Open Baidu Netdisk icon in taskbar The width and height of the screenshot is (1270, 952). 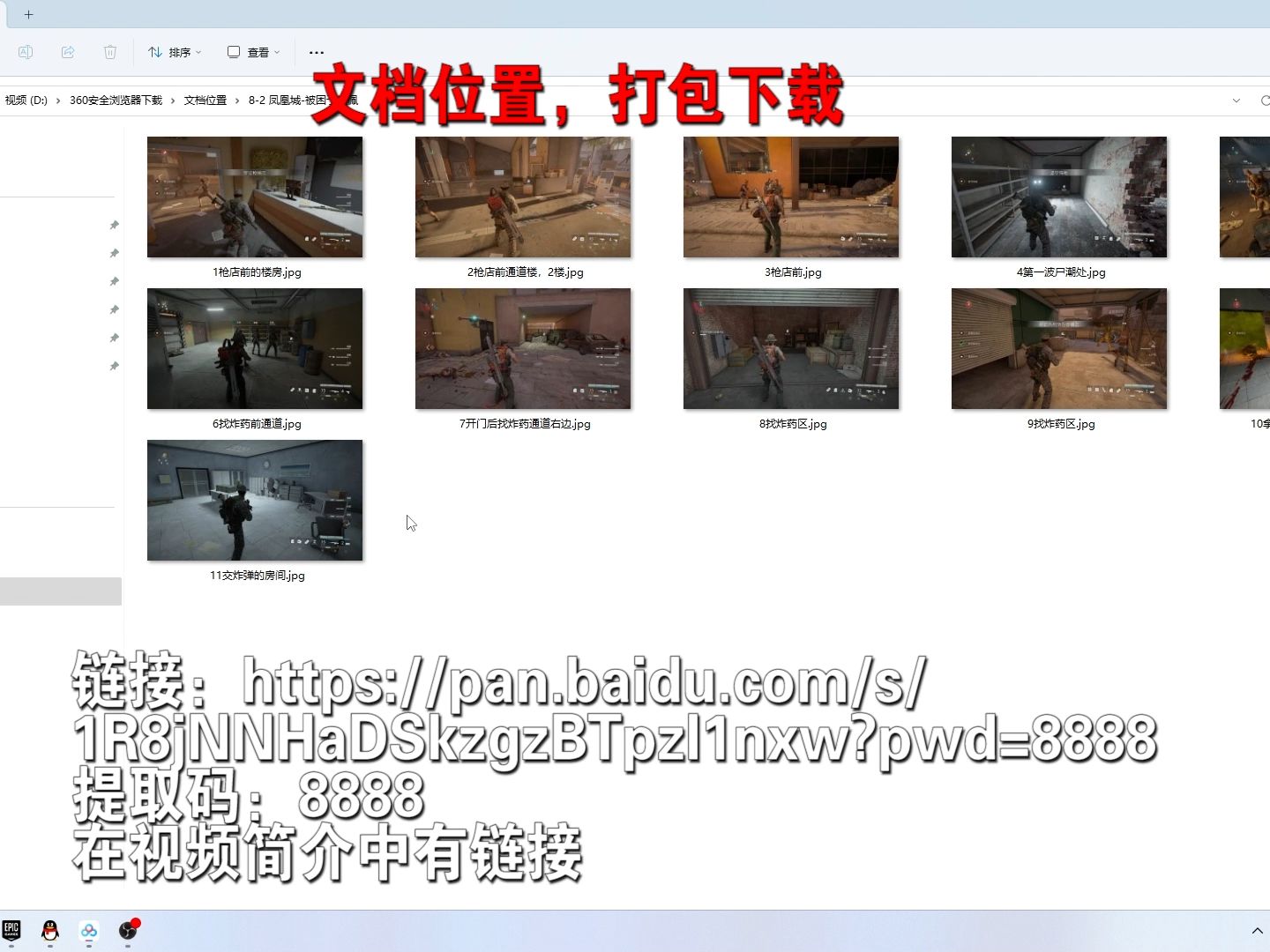(x=89, y=930)
